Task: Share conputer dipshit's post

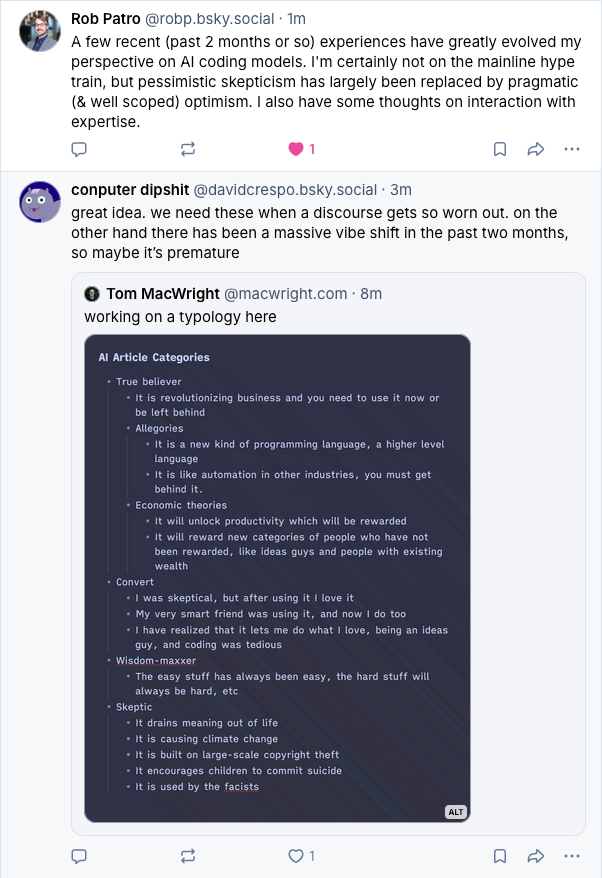Action: tap(535, 856)
